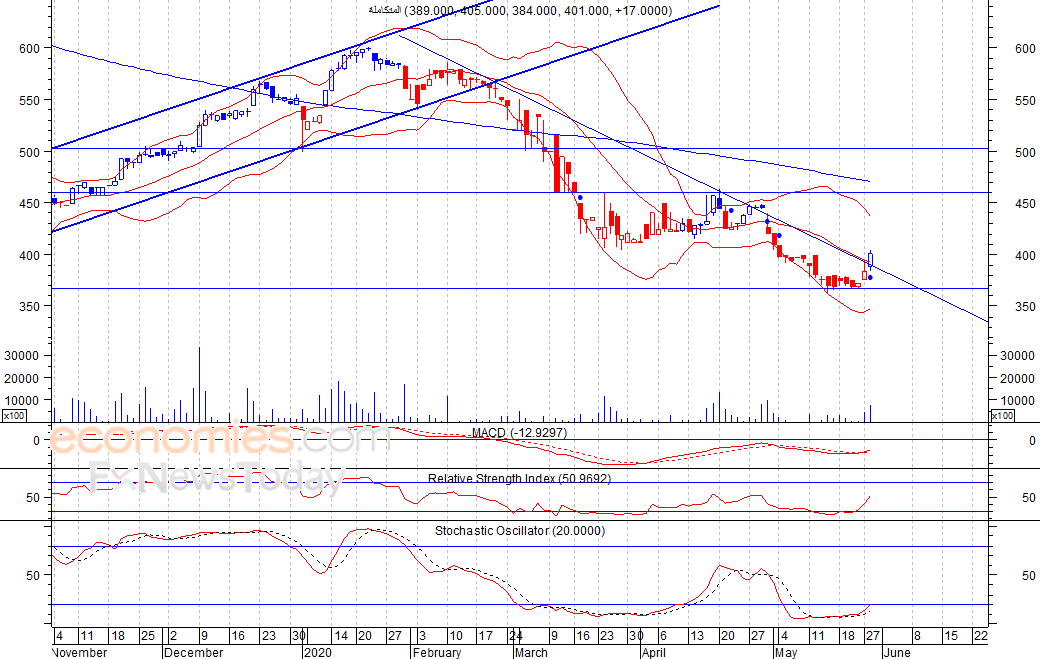The width and height of the screenshot is (1040, 659).
Task: Click the 50 on the Stochastic left axis
Action: point(33,575)
